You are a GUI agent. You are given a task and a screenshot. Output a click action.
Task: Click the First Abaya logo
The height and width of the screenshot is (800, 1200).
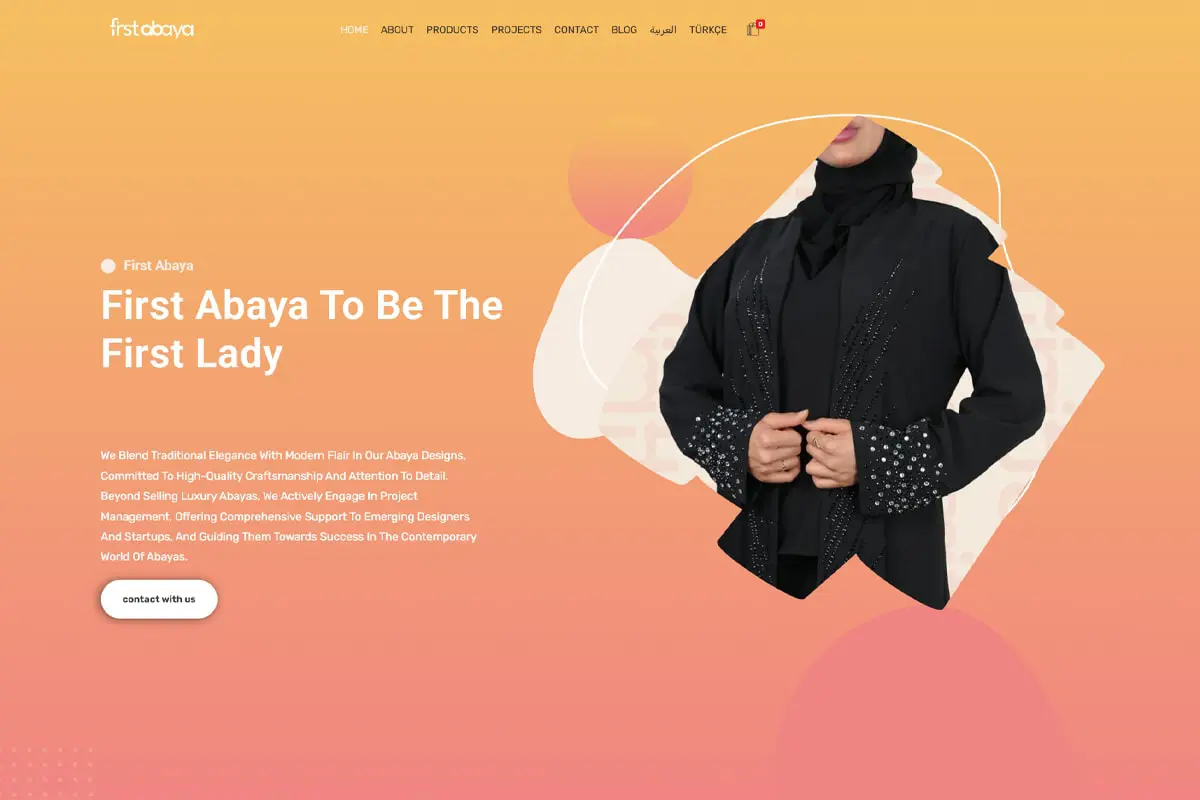(152, 28)
